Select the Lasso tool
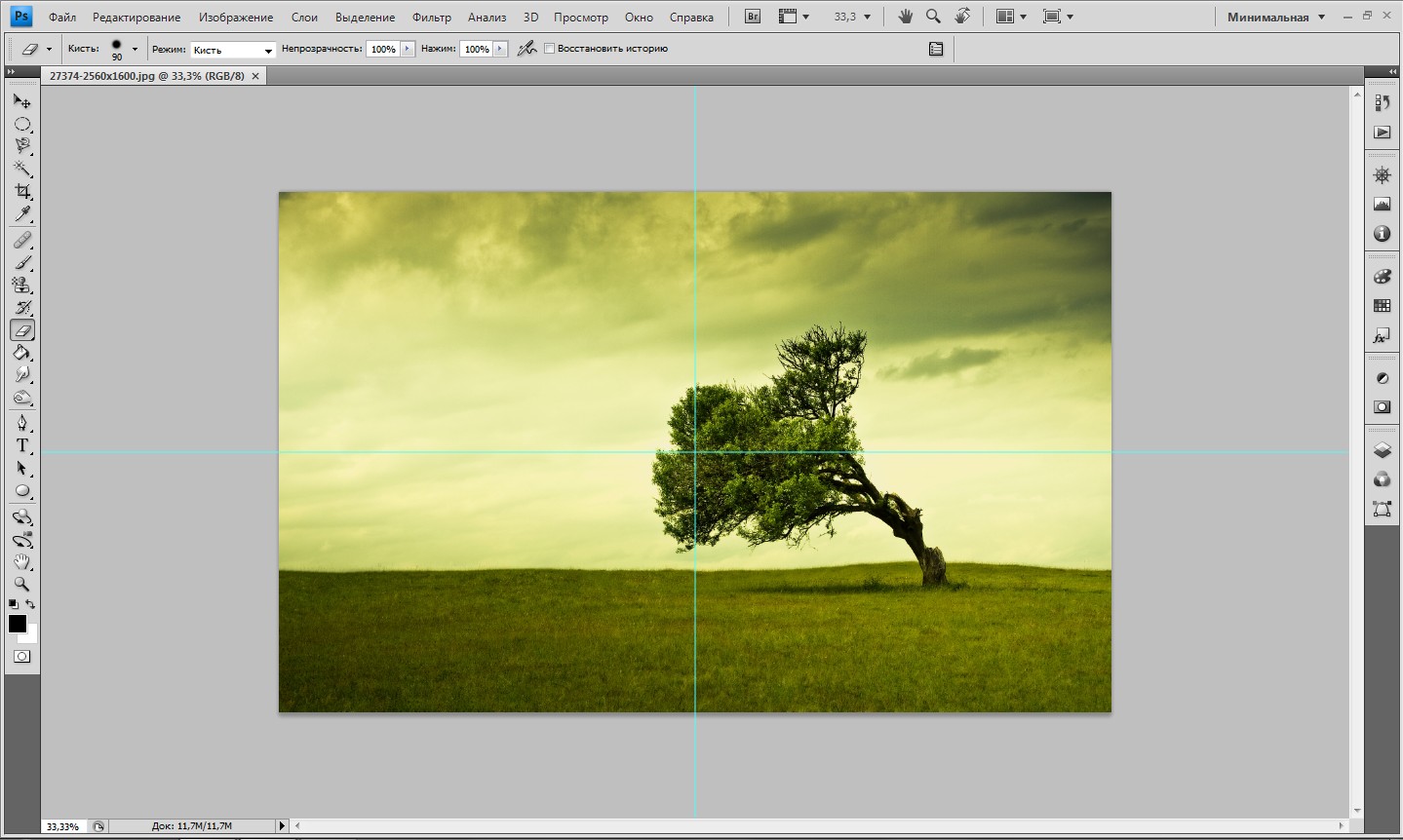Screen dimensions: 1403x840 21,146
